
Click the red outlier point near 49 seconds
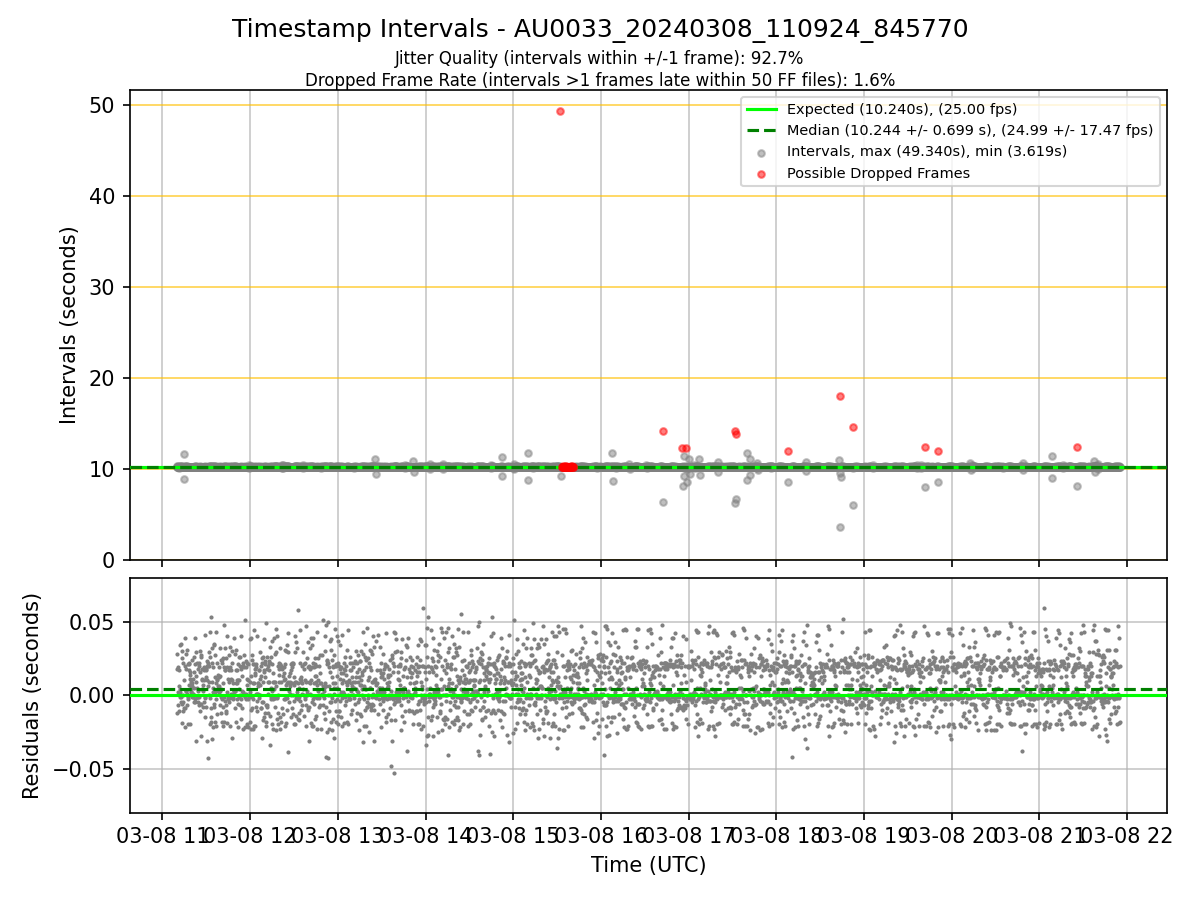[560, 111]
